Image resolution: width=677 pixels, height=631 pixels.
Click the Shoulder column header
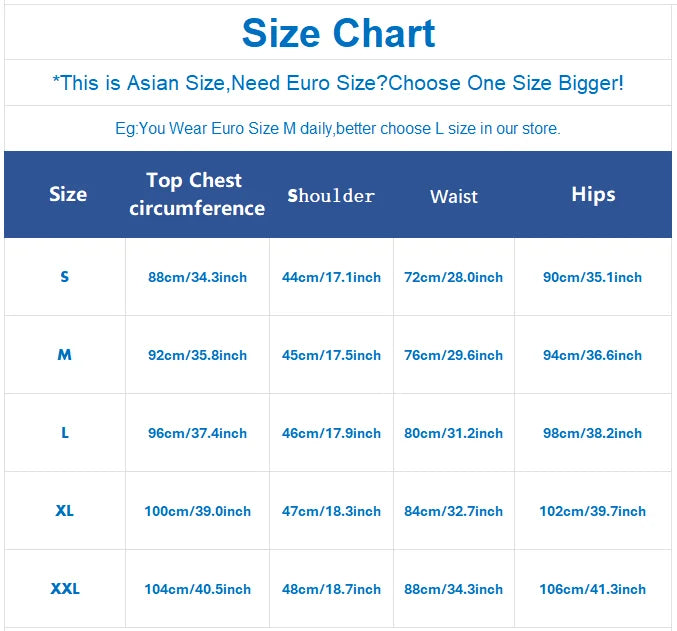coord(331,195)
